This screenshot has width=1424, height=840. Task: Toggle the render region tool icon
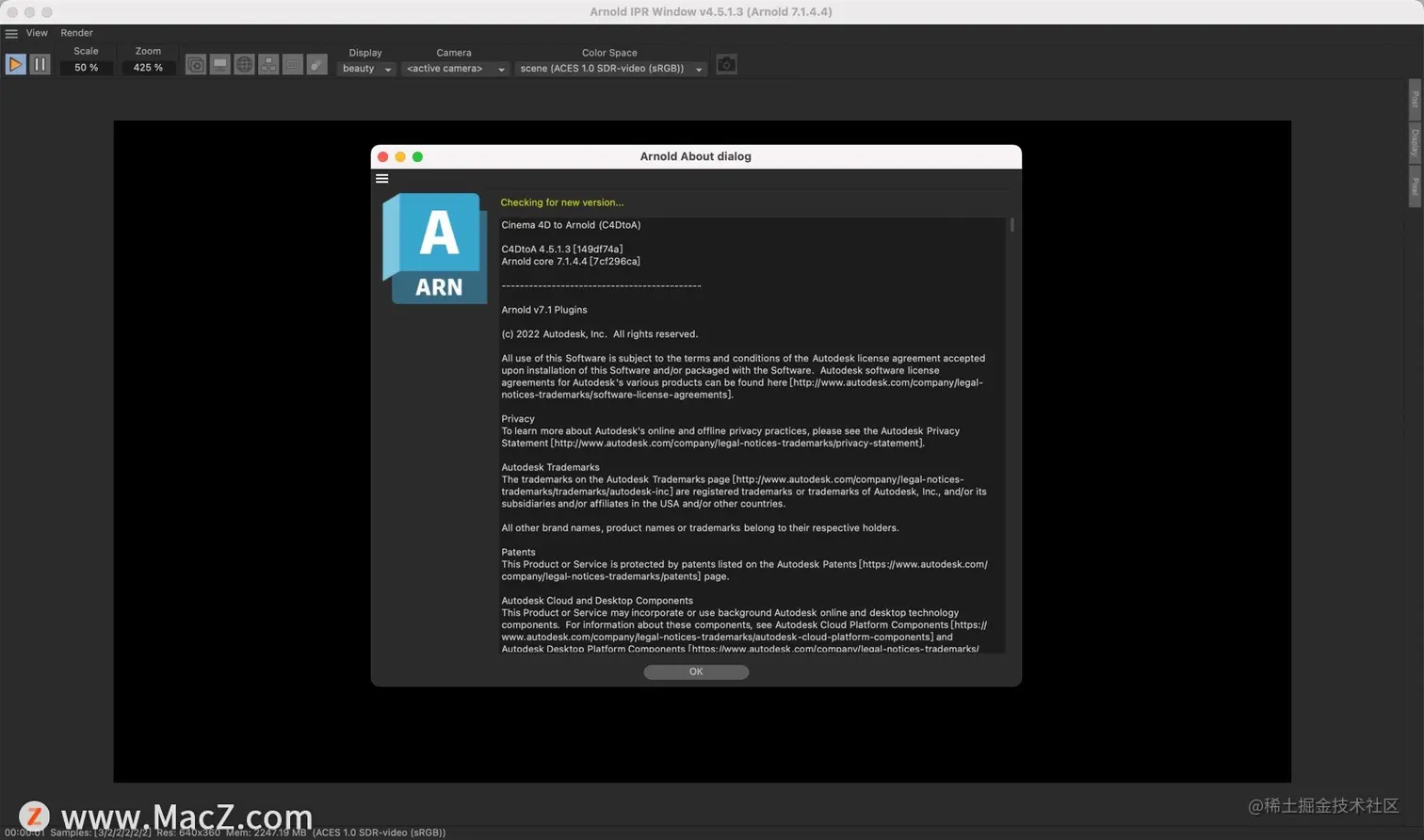coord(195,64)
